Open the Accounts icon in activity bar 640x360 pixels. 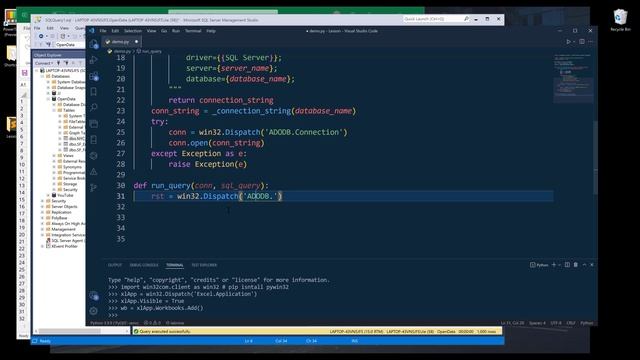click(94, 296)
